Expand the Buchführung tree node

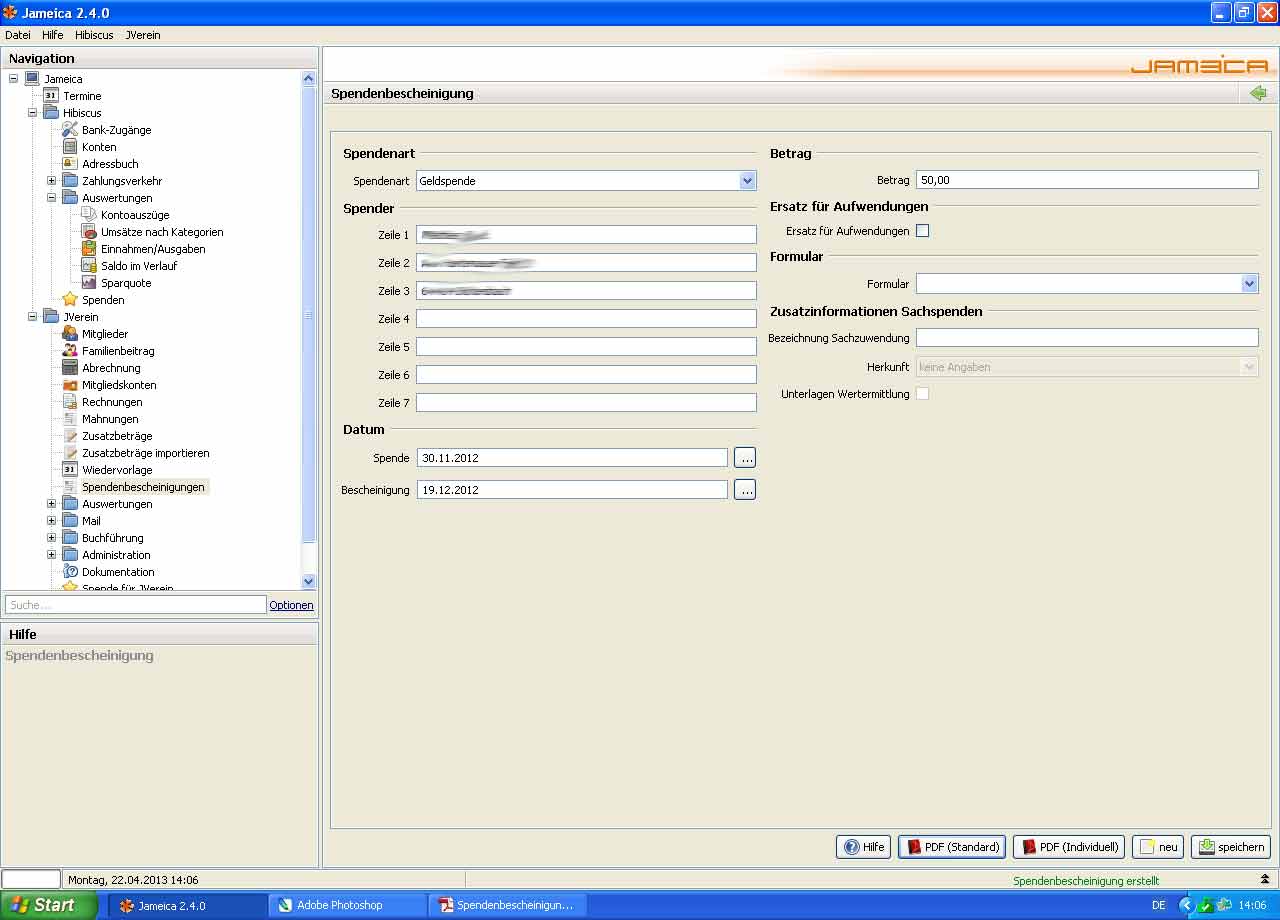pos(51,538)
